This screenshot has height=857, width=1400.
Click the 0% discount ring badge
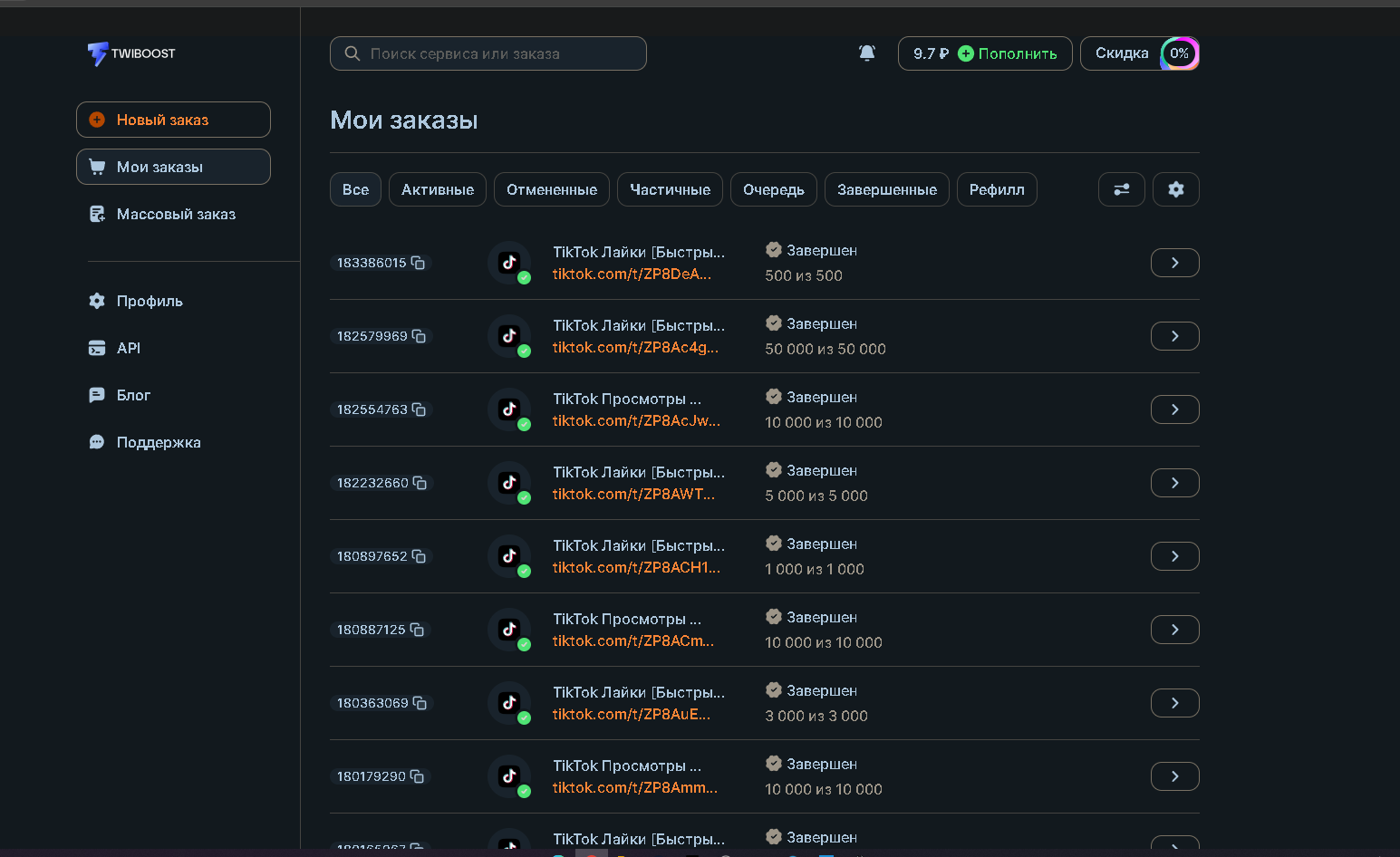[1180, 53]
